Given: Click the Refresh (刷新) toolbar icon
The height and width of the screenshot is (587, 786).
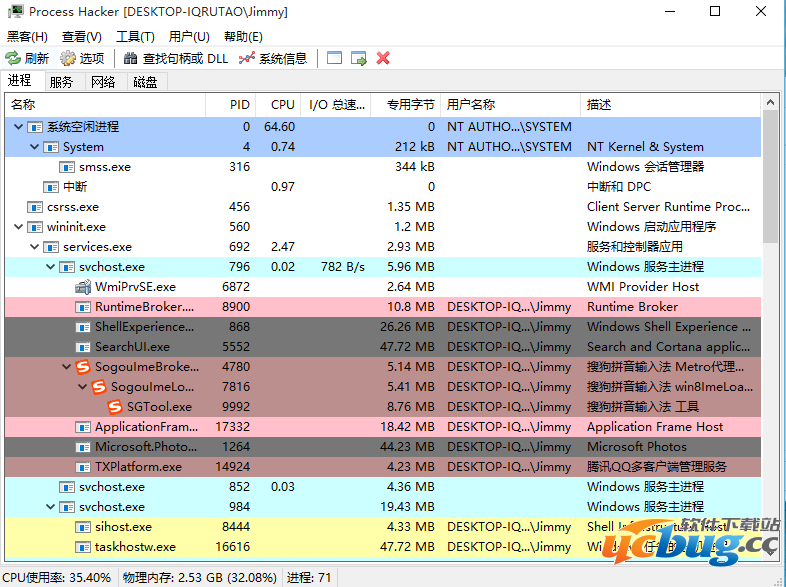Looking at the screenshot, I should [13, 59].
